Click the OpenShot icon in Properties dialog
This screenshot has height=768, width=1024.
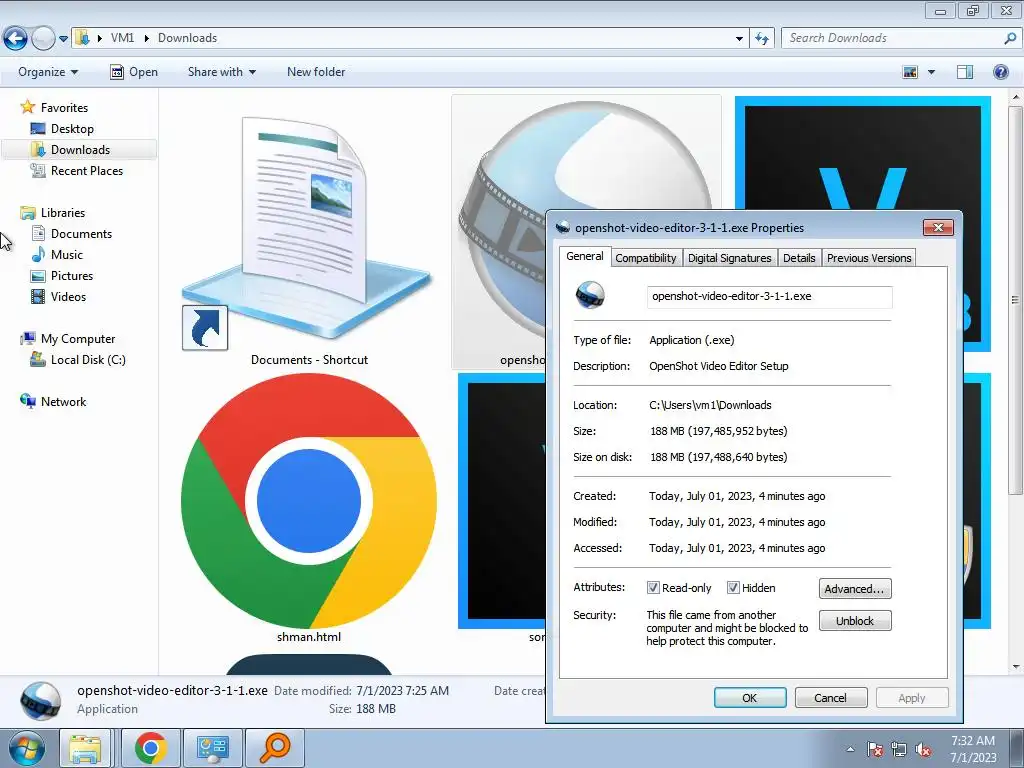coord(590,295)
